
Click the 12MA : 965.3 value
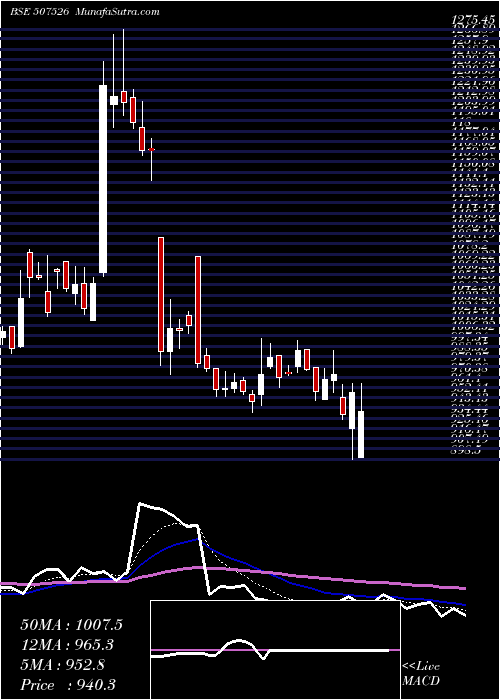point(67,645)
